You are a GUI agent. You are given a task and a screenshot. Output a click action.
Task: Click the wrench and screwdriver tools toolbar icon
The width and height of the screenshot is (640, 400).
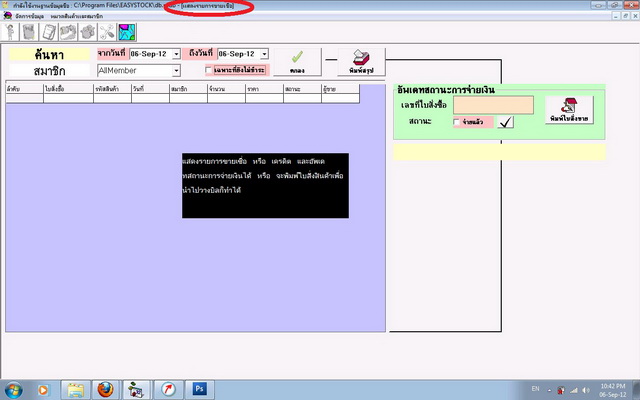[107, 31]
